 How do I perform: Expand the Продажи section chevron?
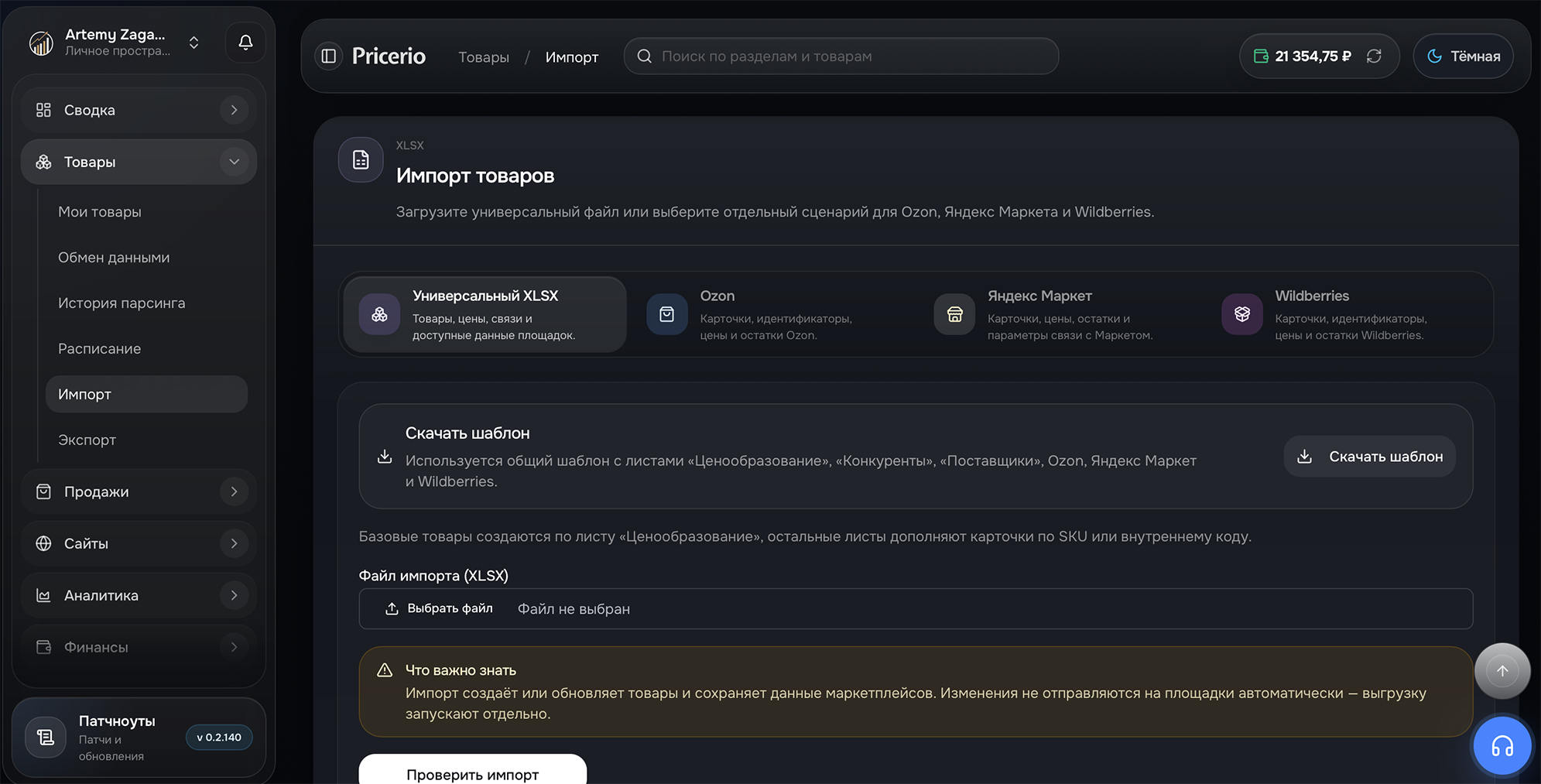pyautogui.click(x=234, y=491)
